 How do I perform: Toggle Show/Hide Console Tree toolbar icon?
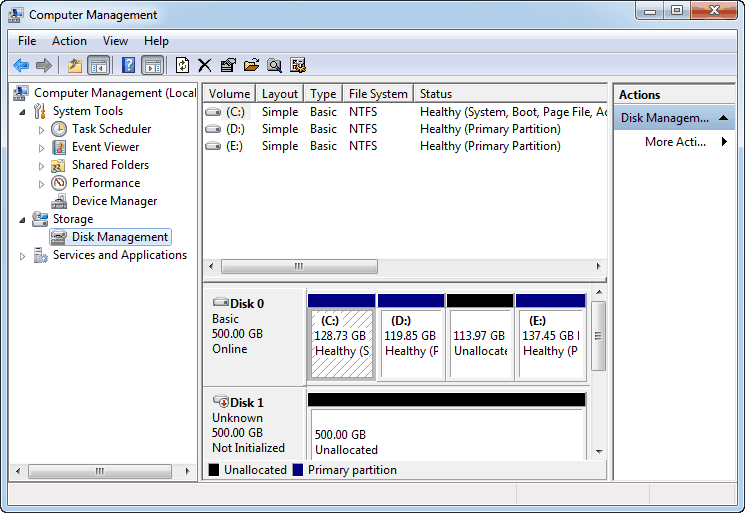pyautogui.click(x=99, y=65)
